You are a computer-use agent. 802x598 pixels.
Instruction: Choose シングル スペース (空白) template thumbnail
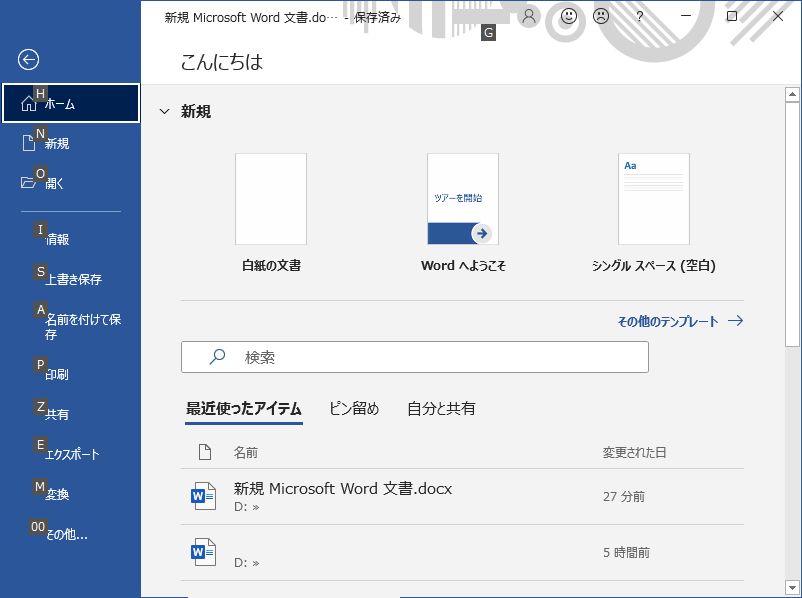pos(654,199)
